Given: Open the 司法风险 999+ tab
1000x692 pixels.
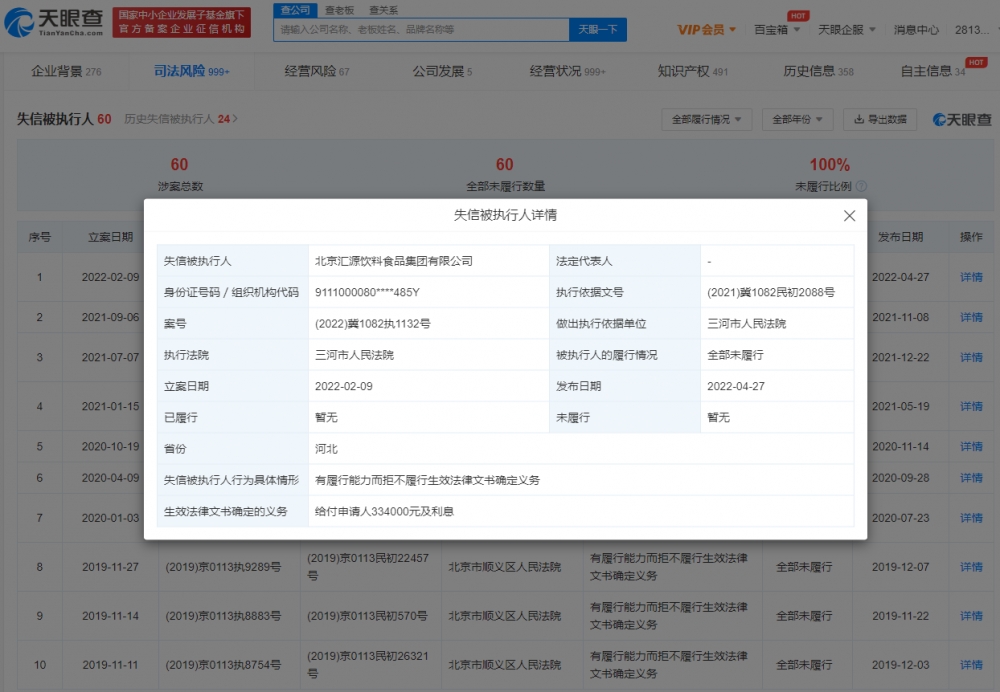Looking at the screenshot, I should [x=191, y=71].
